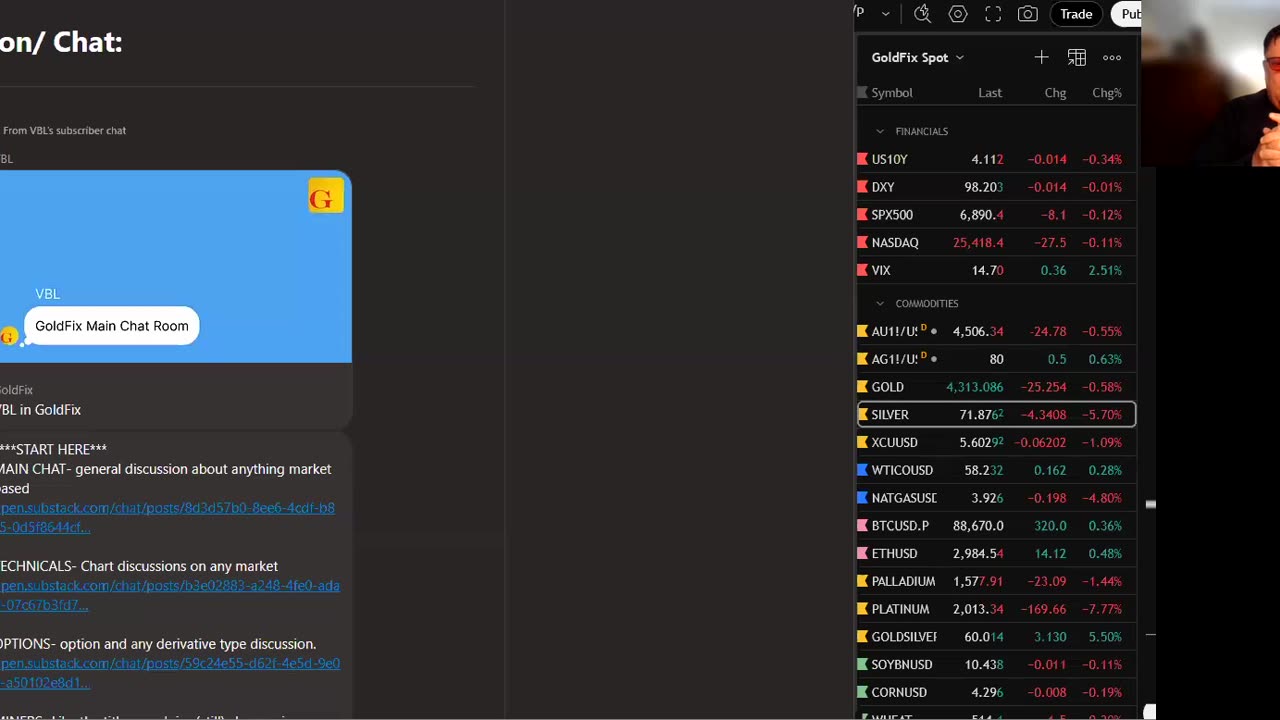Open the GoldFix Spot watchlist dropdown
The image size is (1280, 720).
[917, 57]
